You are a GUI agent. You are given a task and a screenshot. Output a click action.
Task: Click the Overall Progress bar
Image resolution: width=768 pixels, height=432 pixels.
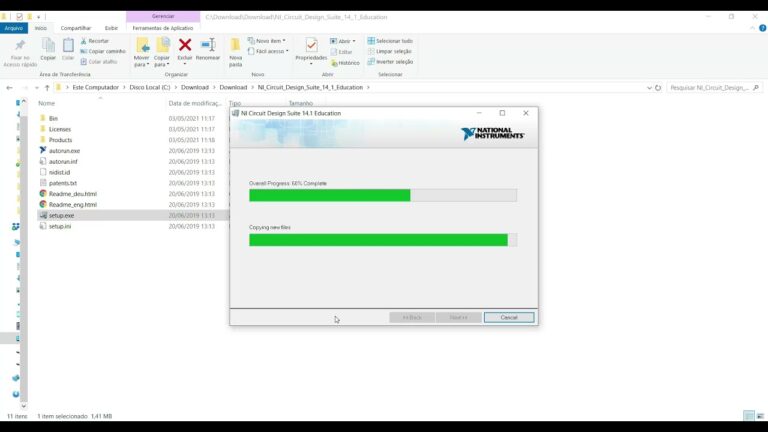tap(383, 195)
